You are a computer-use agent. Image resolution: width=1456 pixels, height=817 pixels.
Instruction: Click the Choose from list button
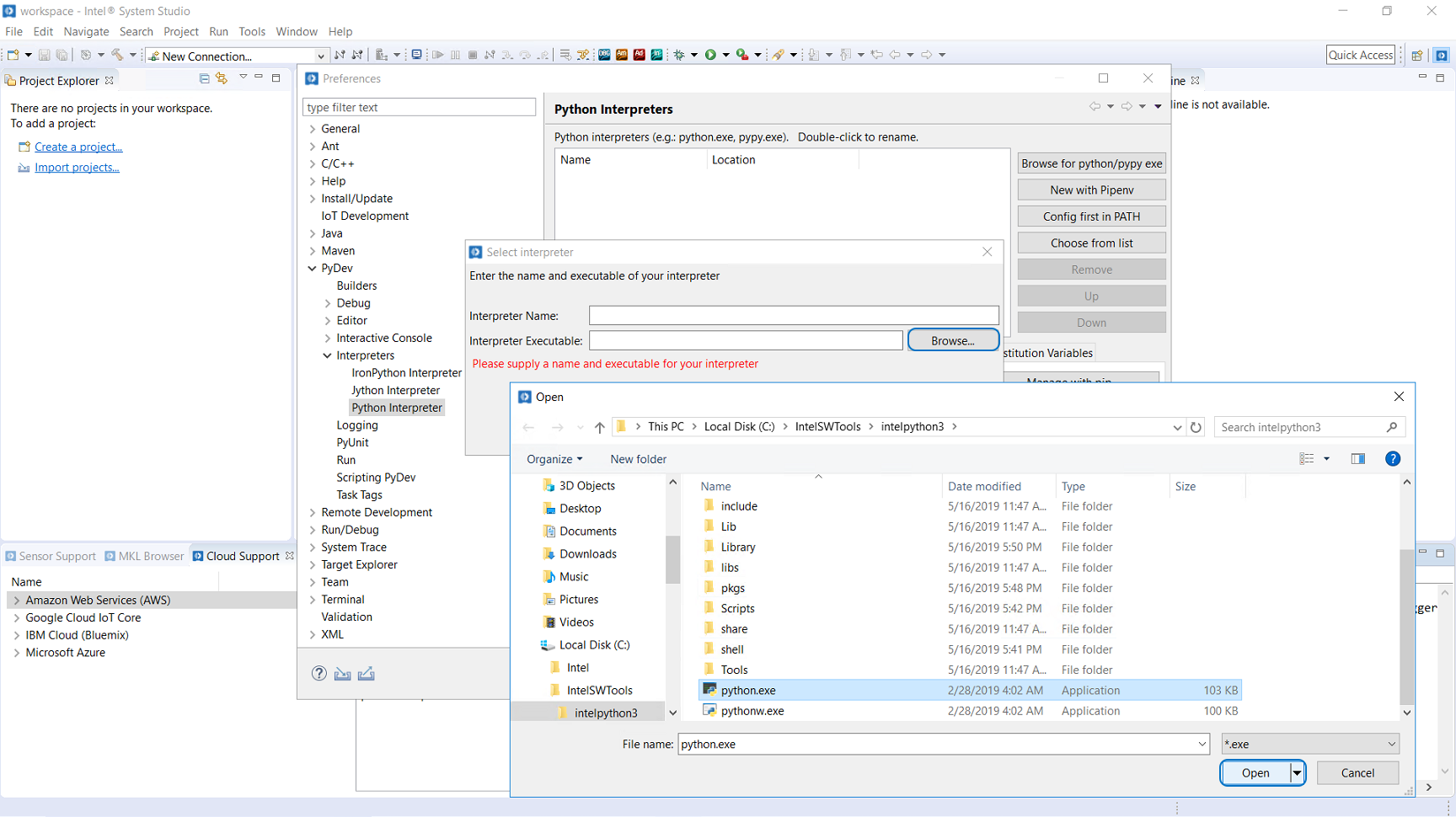[1091, 243]
